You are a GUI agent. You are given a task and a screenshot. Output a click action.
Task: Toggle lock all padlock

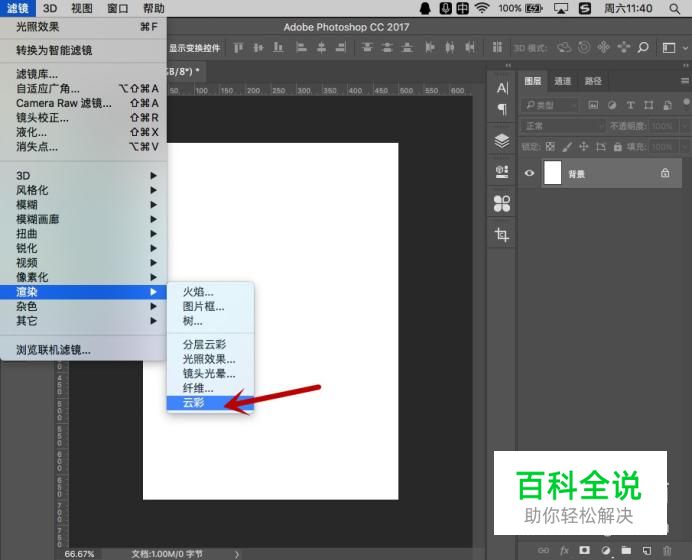[617, 147]
